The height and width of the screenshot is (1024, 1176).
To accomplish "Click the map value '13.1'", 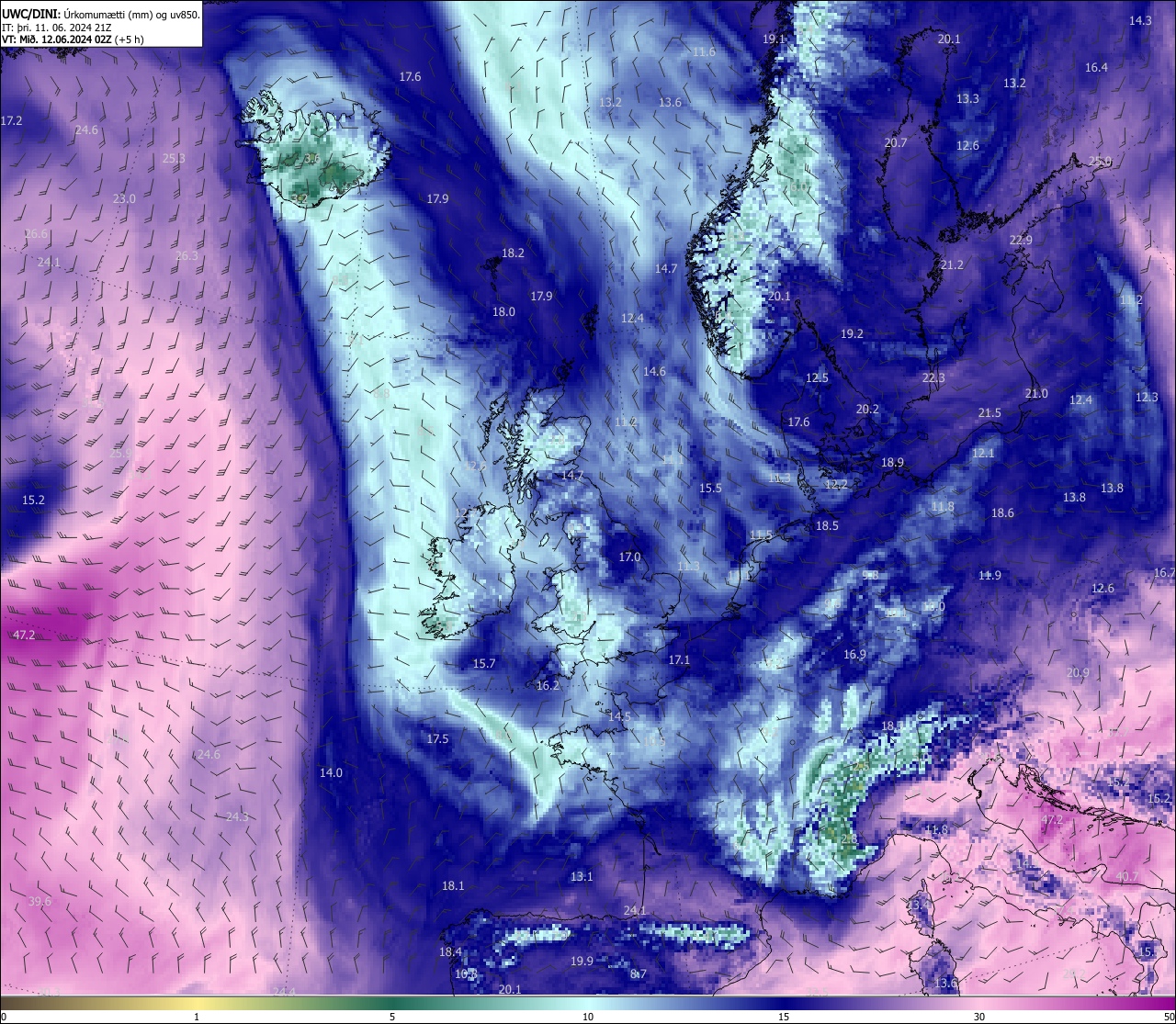I will click(582, 876).
